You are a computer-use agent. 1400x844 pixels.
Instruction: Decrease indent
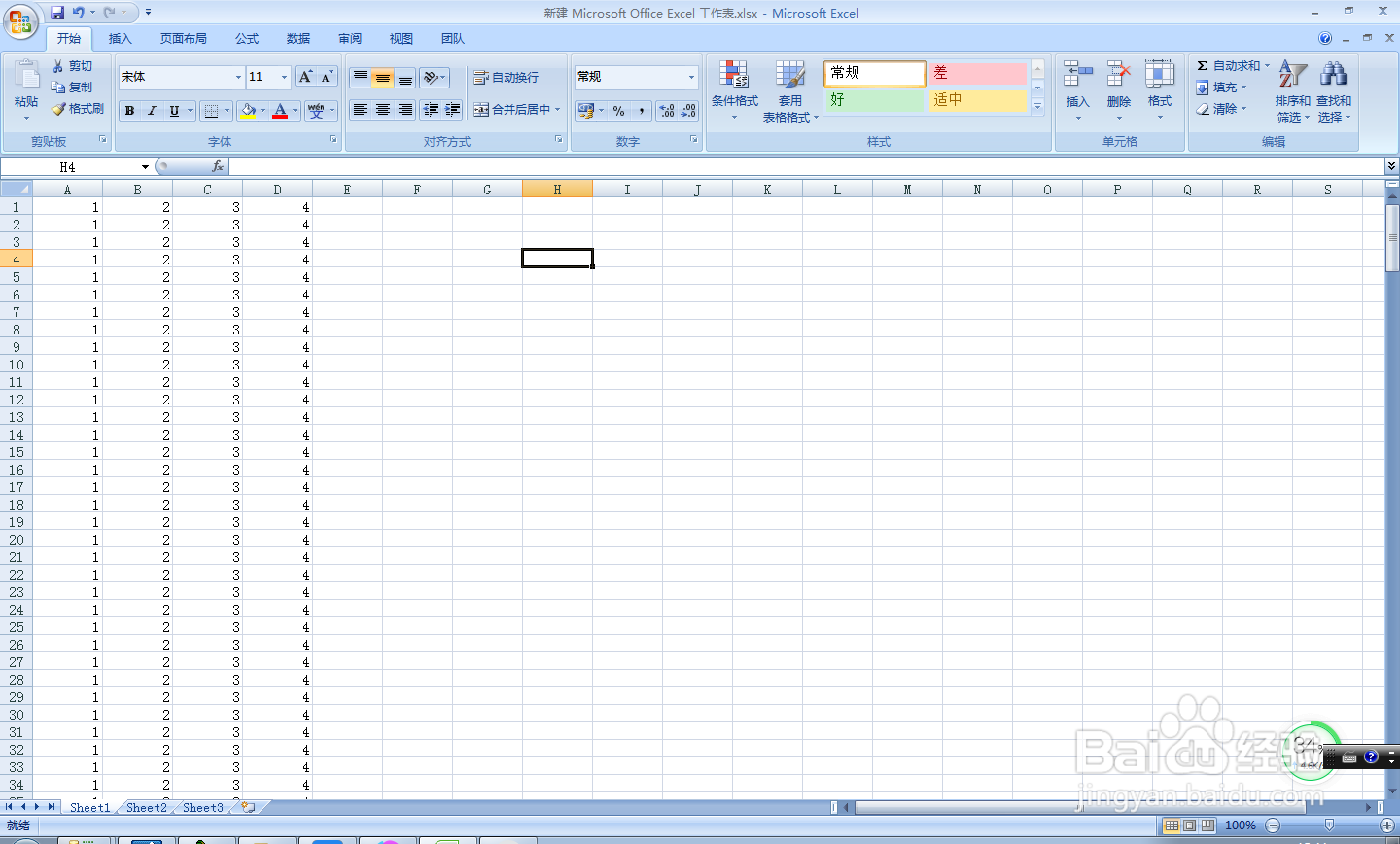431,110
